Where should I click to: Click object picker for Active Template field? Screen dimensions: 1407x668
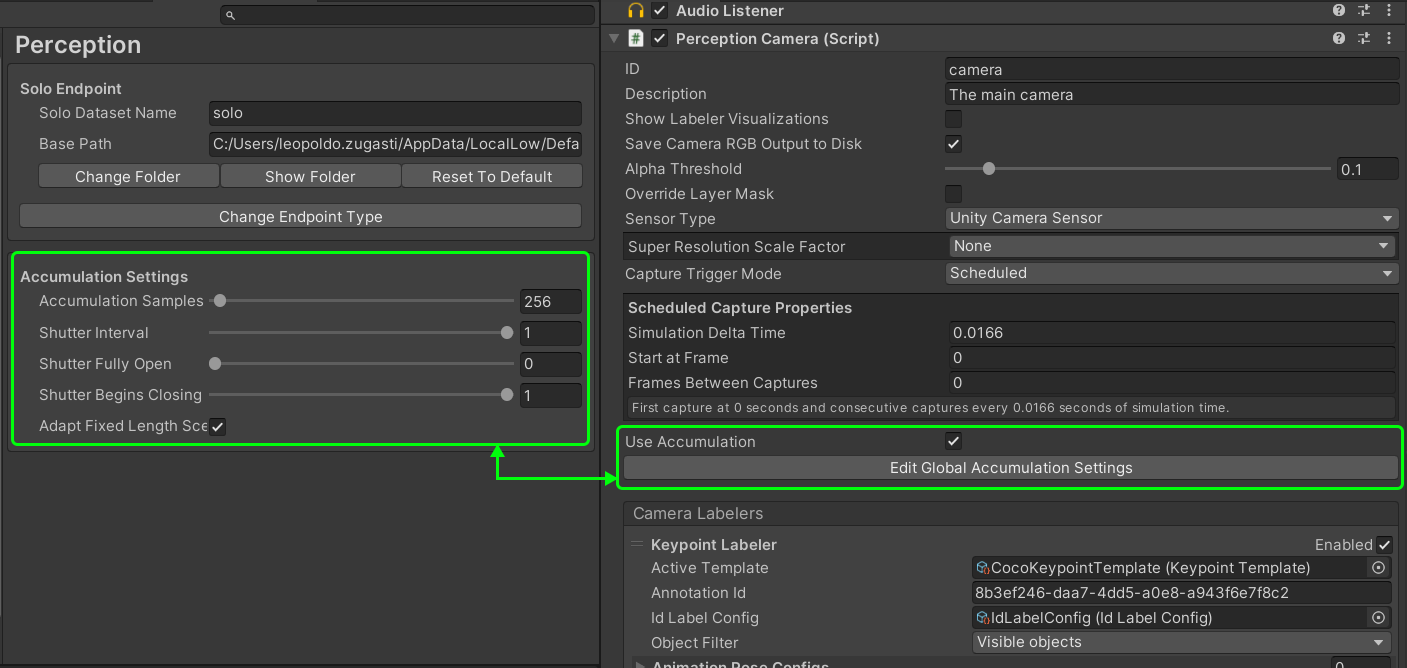coord(1378,568)
